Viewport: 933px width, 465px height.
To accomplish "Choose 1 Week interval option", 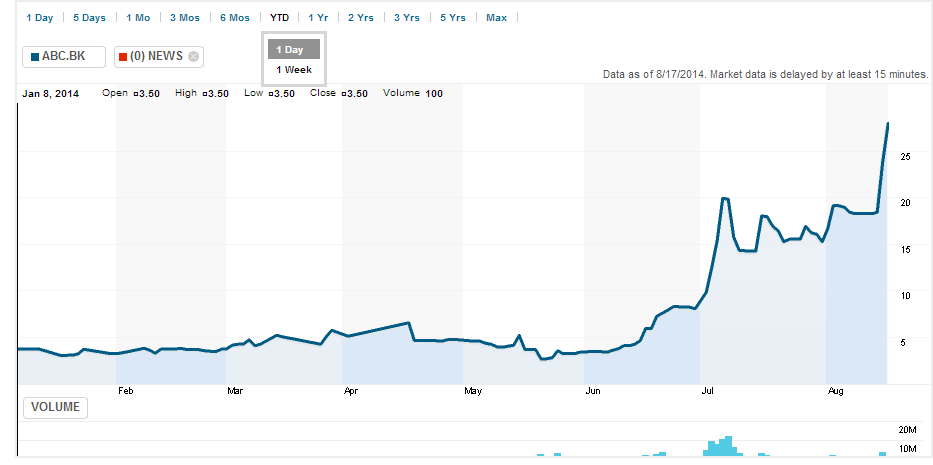I will point(294,70).
